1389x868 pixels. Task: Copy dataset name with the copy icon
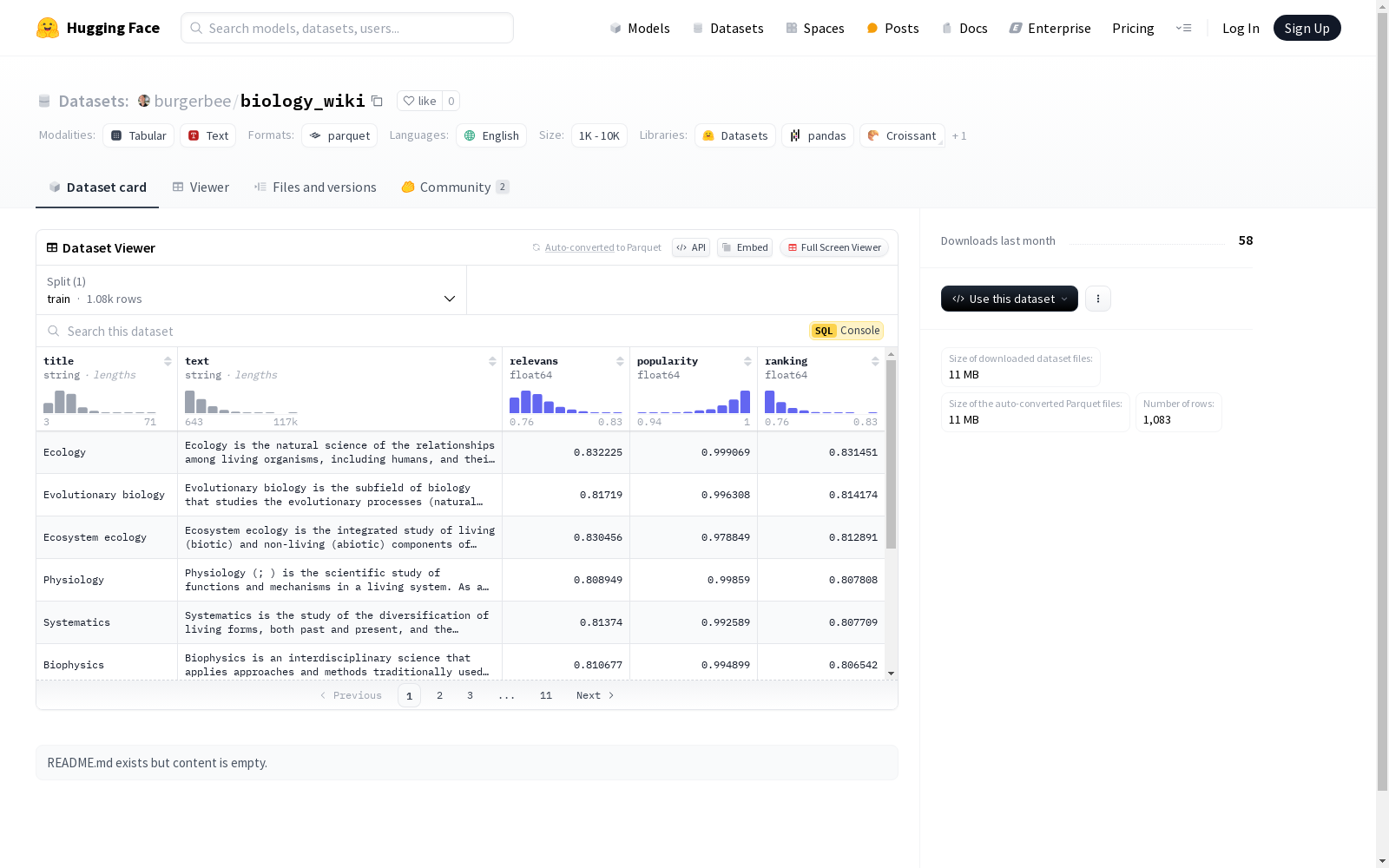(x=377, y=101)
